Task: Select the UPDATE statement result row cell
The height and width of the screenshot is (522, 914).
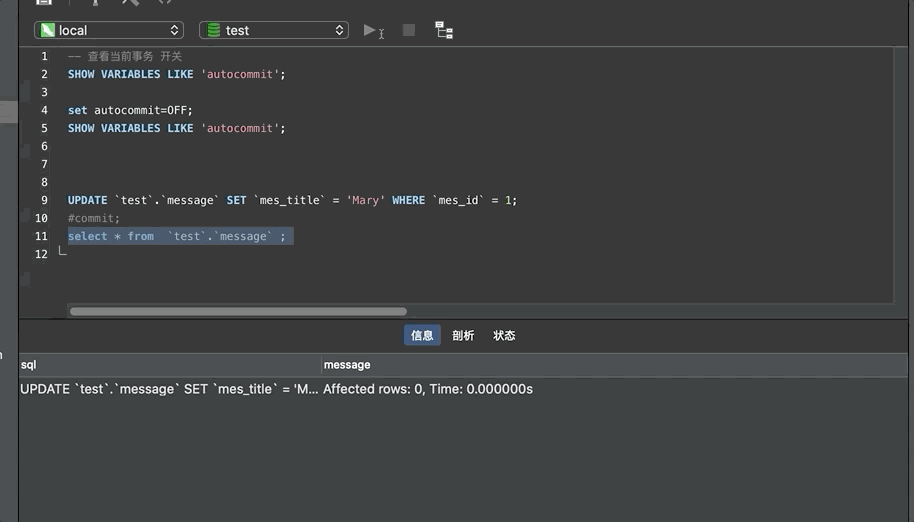Action: point(170,389)
